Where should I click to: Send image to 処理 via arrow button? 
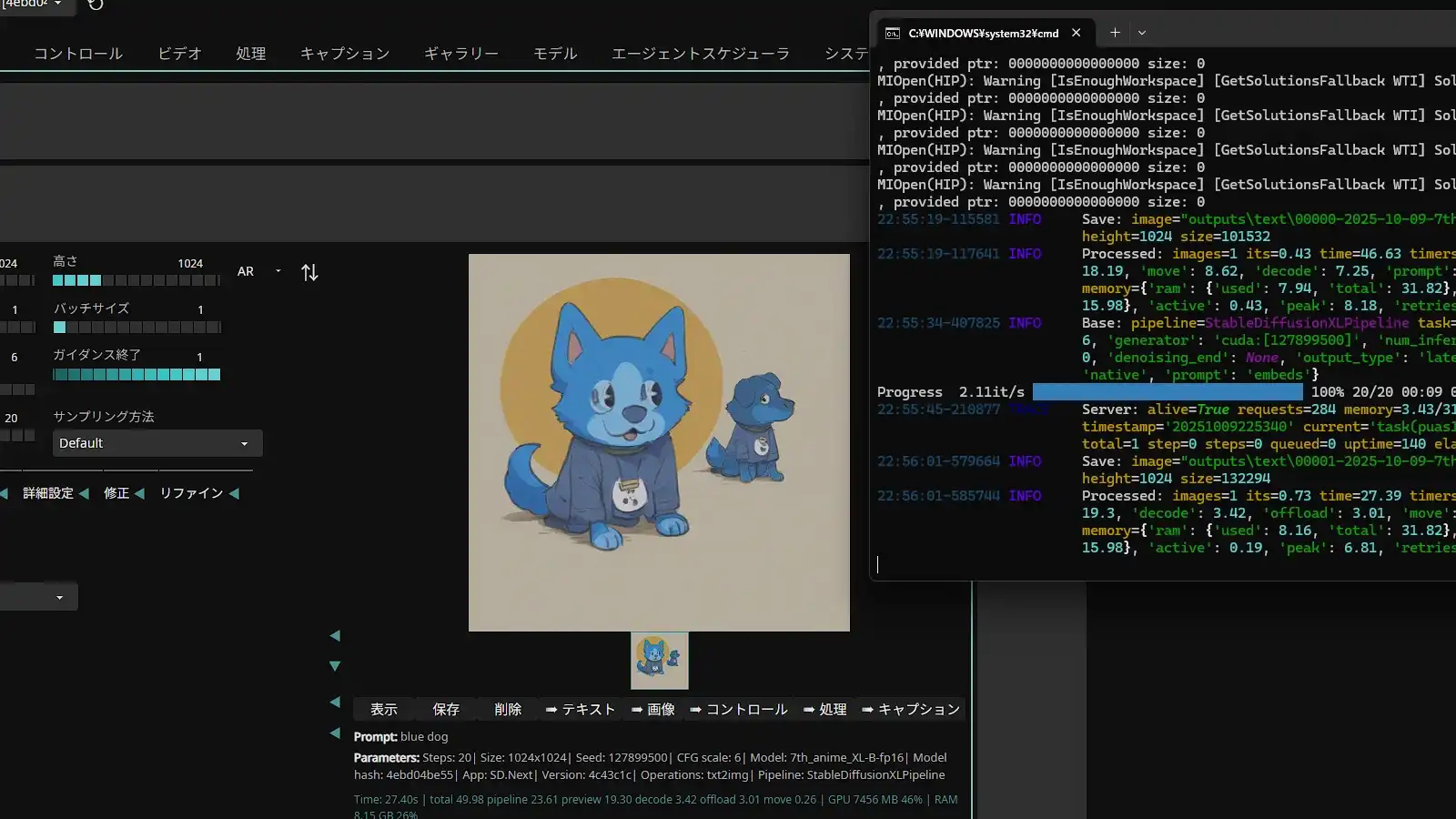coord(824,709)
